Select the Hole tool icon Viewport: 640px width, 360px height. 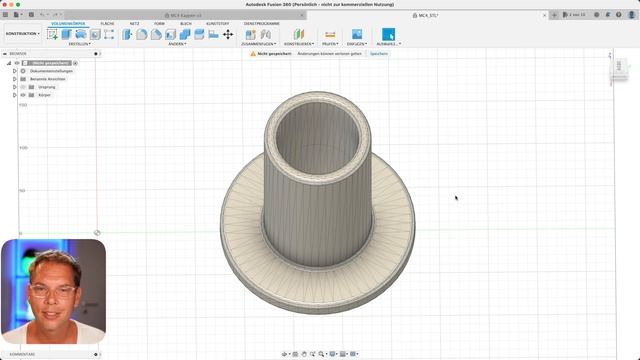(x=95, y=34)
